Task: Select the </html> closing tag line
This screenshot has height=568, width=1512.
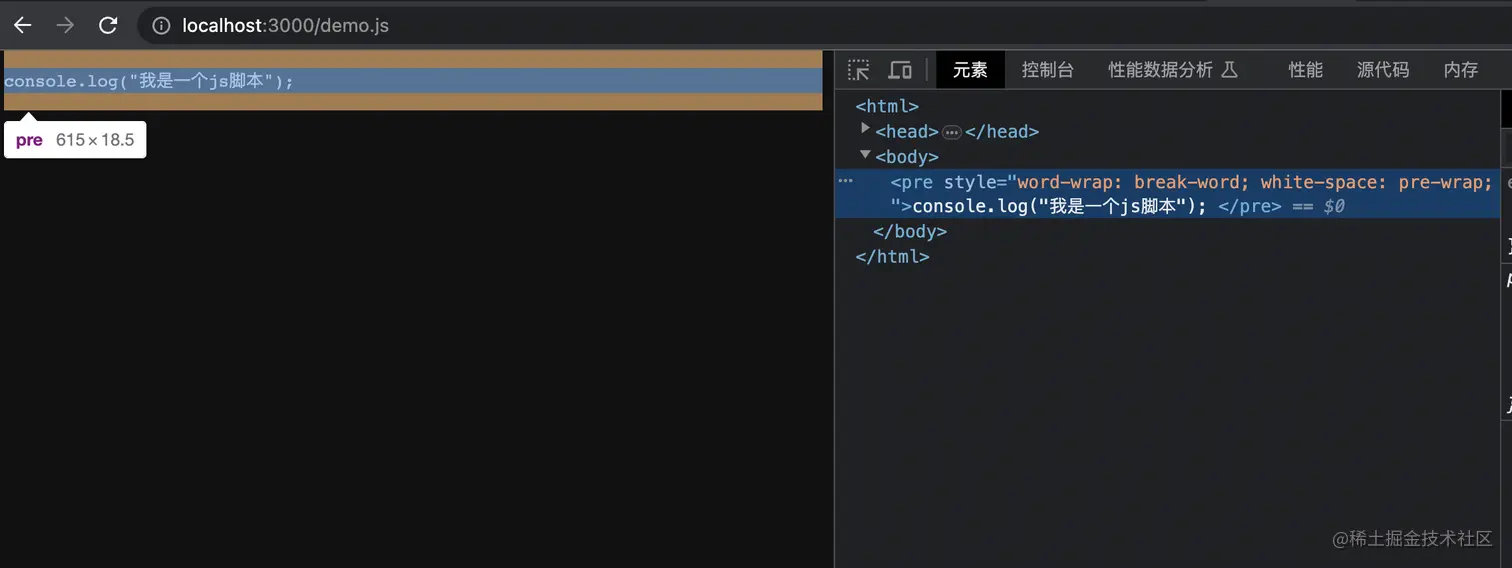Action: point(892,256)
